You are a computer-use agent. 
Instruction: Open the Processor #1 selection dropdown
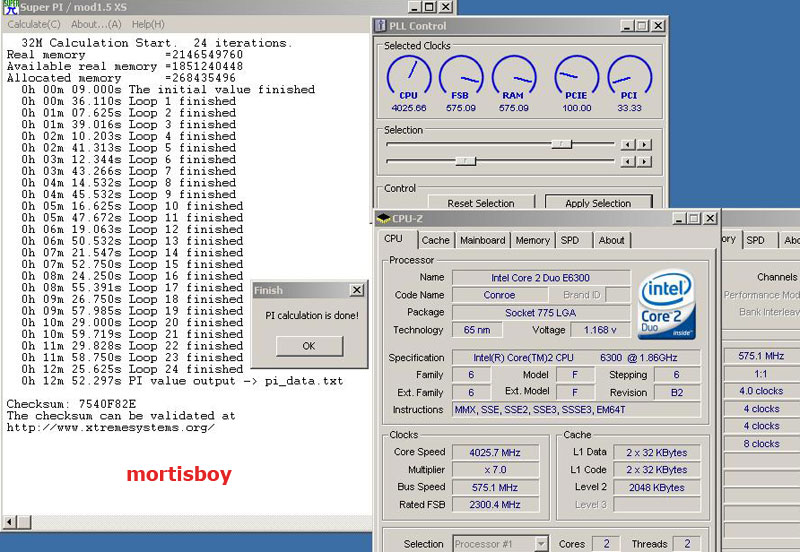[x=542, y=544]
